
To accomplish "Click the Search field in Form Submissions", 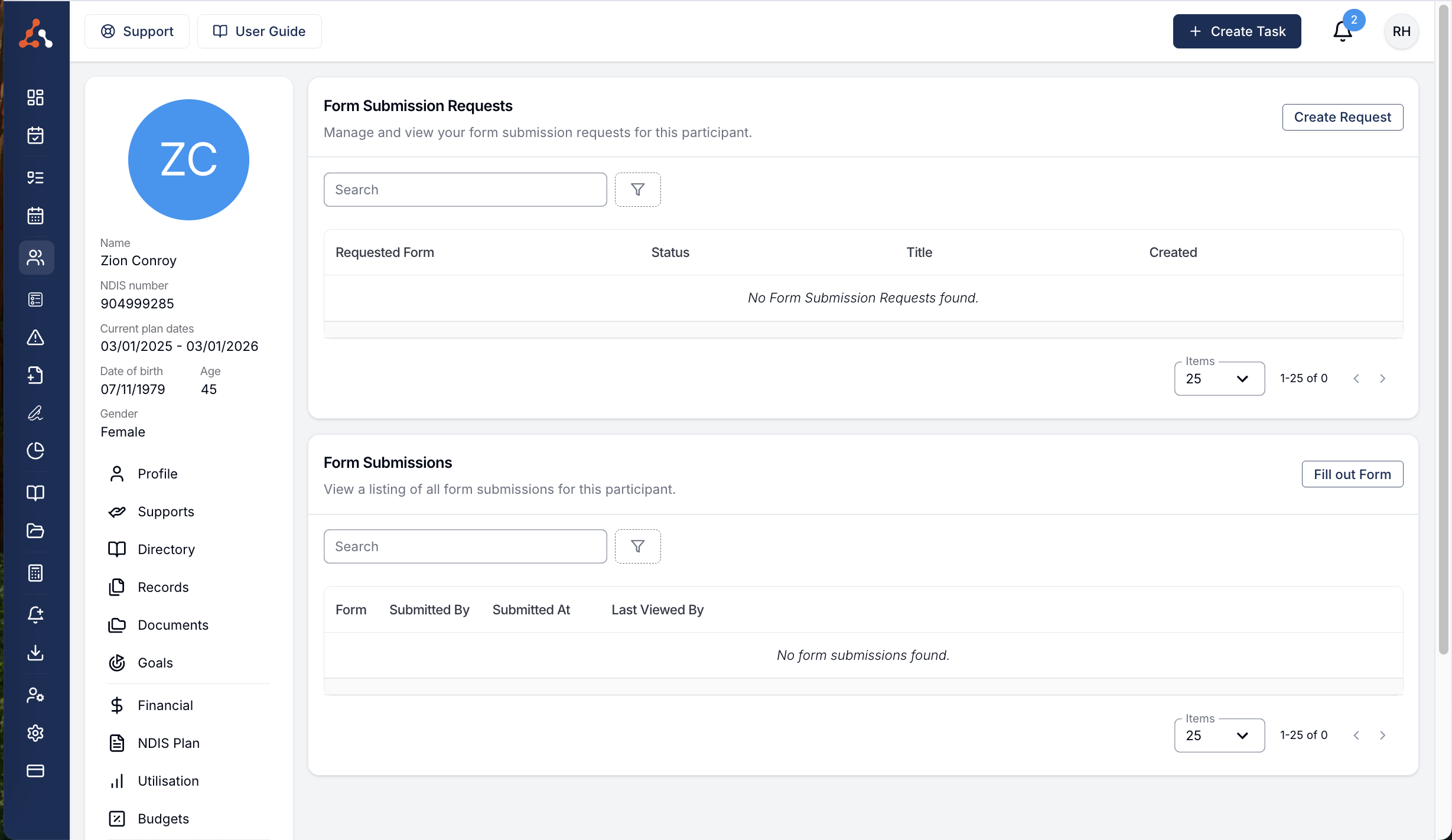I will tap(465, 546).
